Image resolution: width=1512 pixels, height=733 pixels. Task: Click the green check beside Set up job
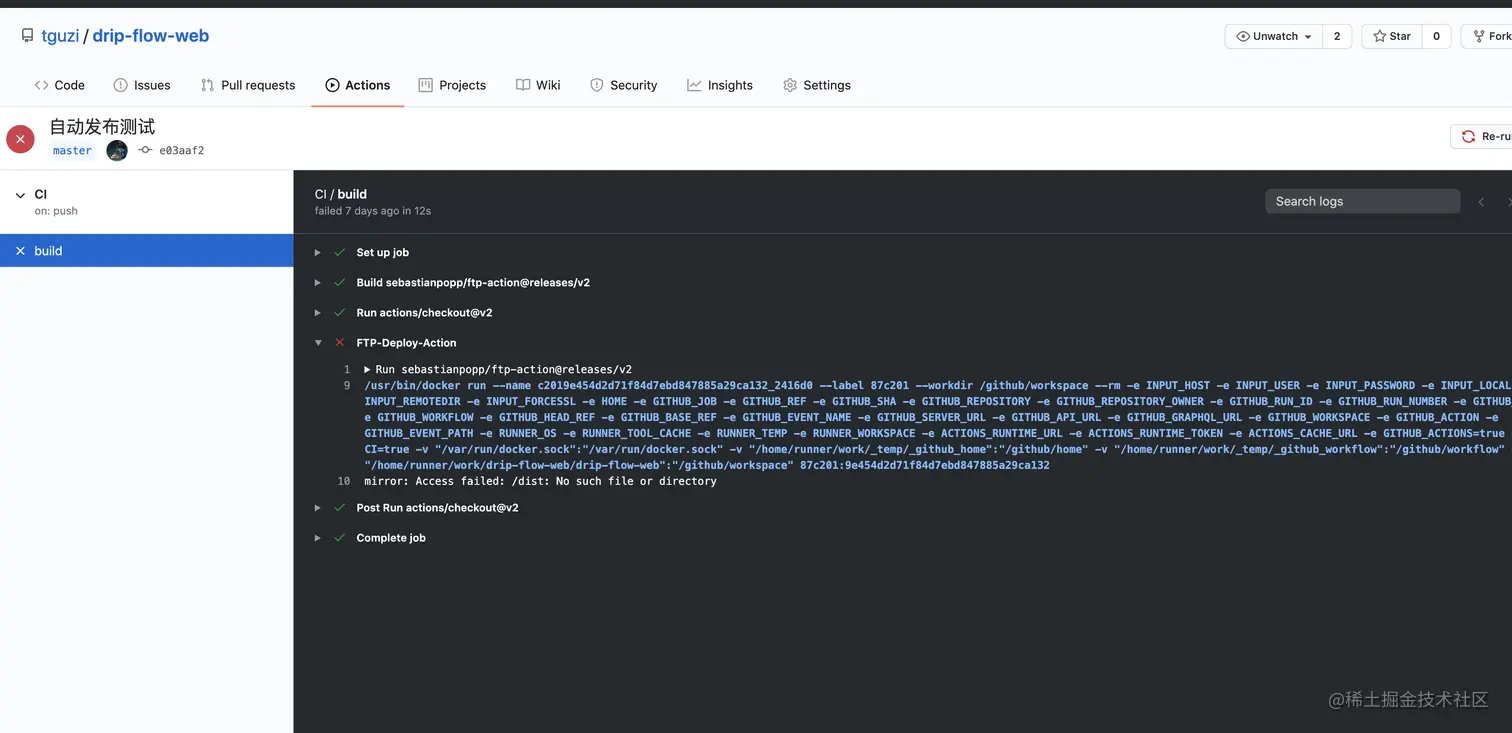coord(340,252)
